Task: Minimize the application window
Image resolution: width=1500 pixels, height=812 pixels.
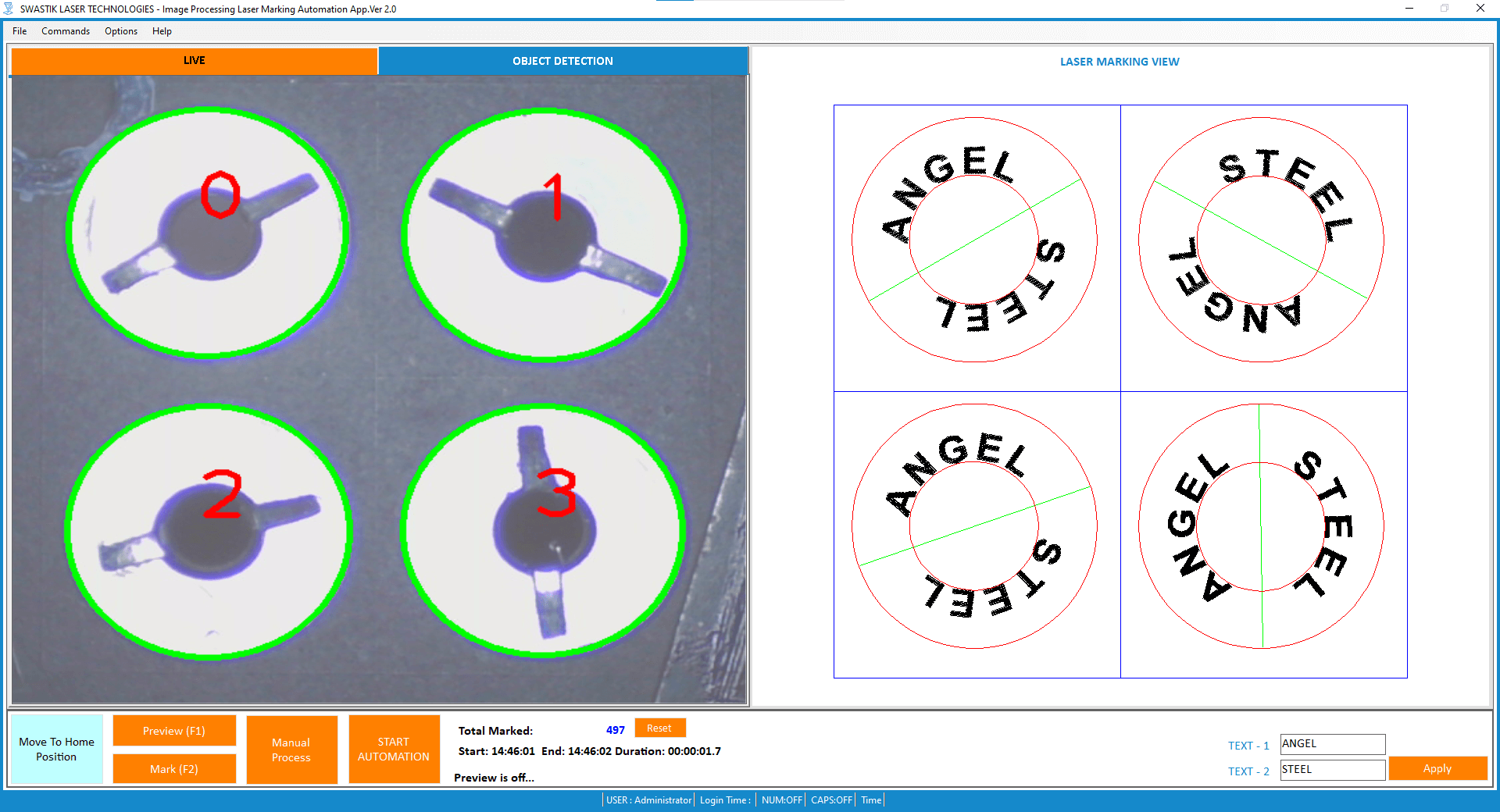Action: (1409, 9)
